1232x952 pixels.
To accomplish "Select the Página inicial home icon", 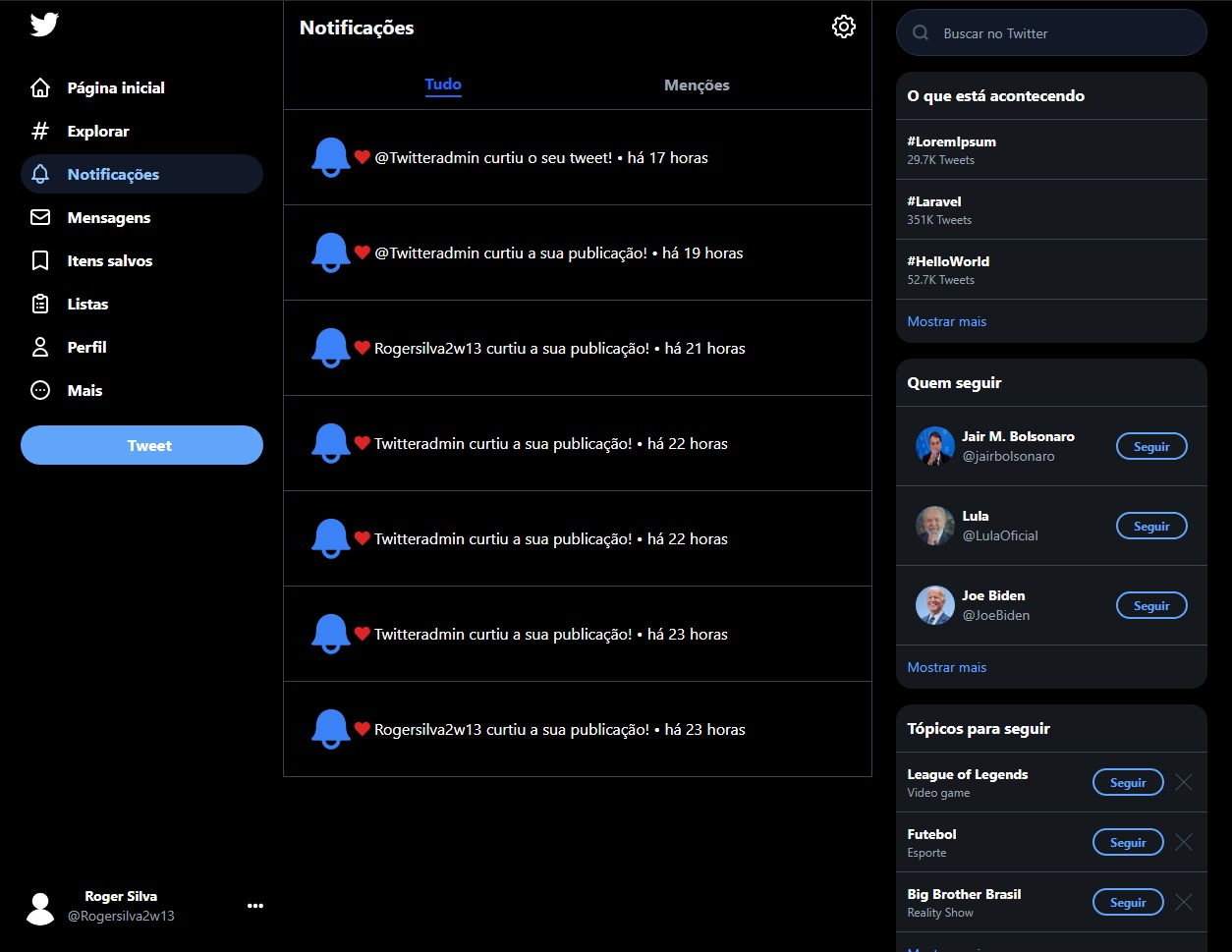I will click(x=39, y=87).
